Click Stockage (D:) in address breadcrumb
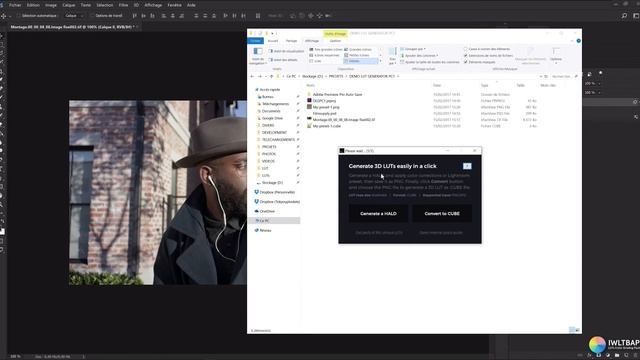The height and width of the screenshot is (360, 640). (x=312, y=76)
